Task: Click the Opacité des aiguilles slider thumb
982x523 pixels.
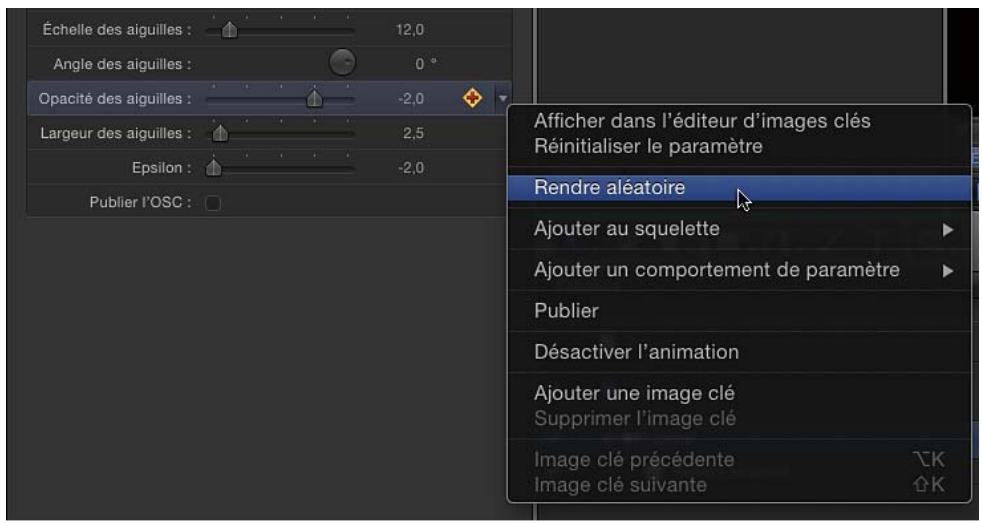Action: tap(314, 99)
